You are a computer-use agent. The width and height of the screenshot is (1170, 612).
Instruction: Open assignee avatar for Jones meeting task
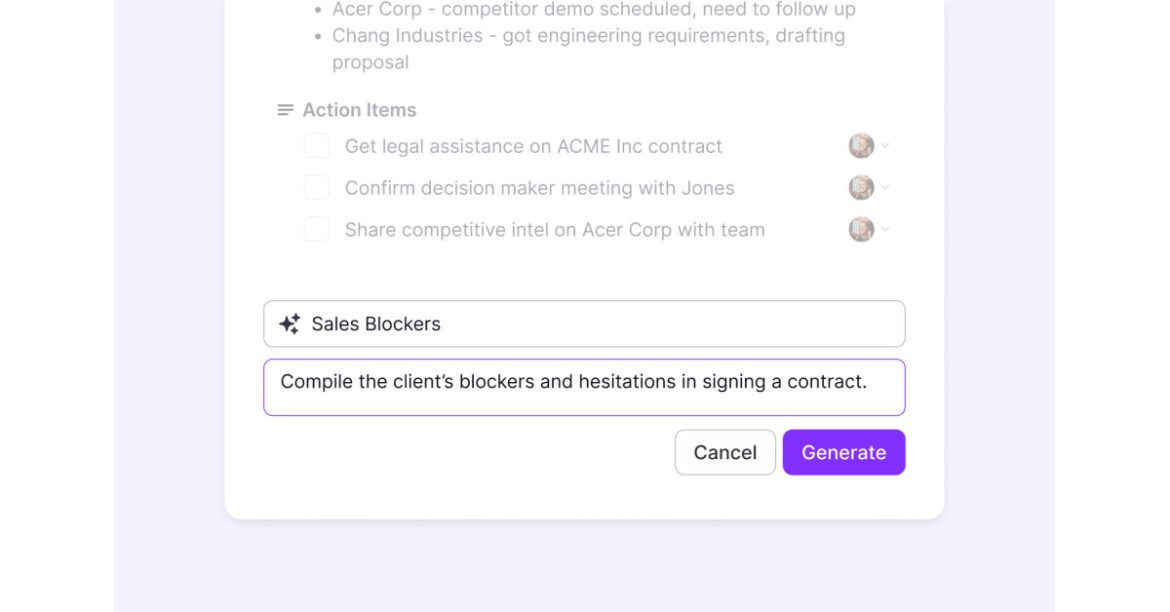coord(861,188)
